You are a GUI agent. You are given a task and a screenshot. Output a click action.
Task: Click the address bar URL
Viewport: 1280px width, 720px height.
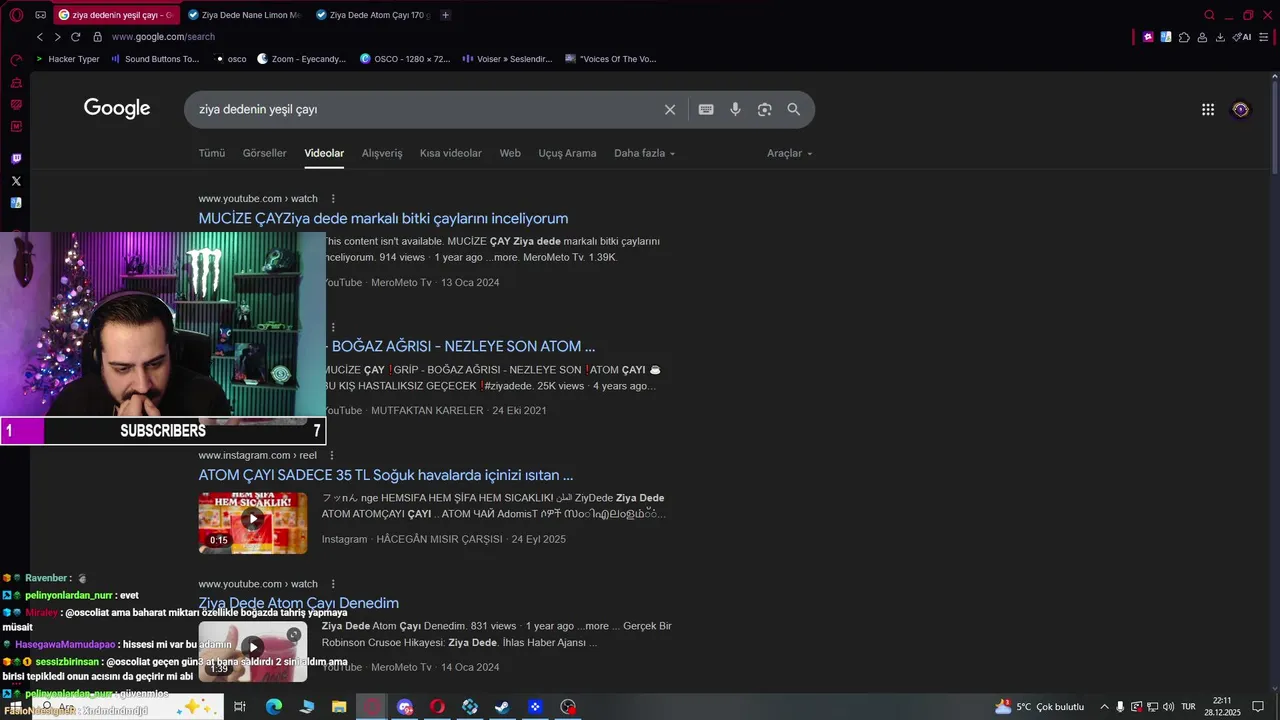click(163, 37)
